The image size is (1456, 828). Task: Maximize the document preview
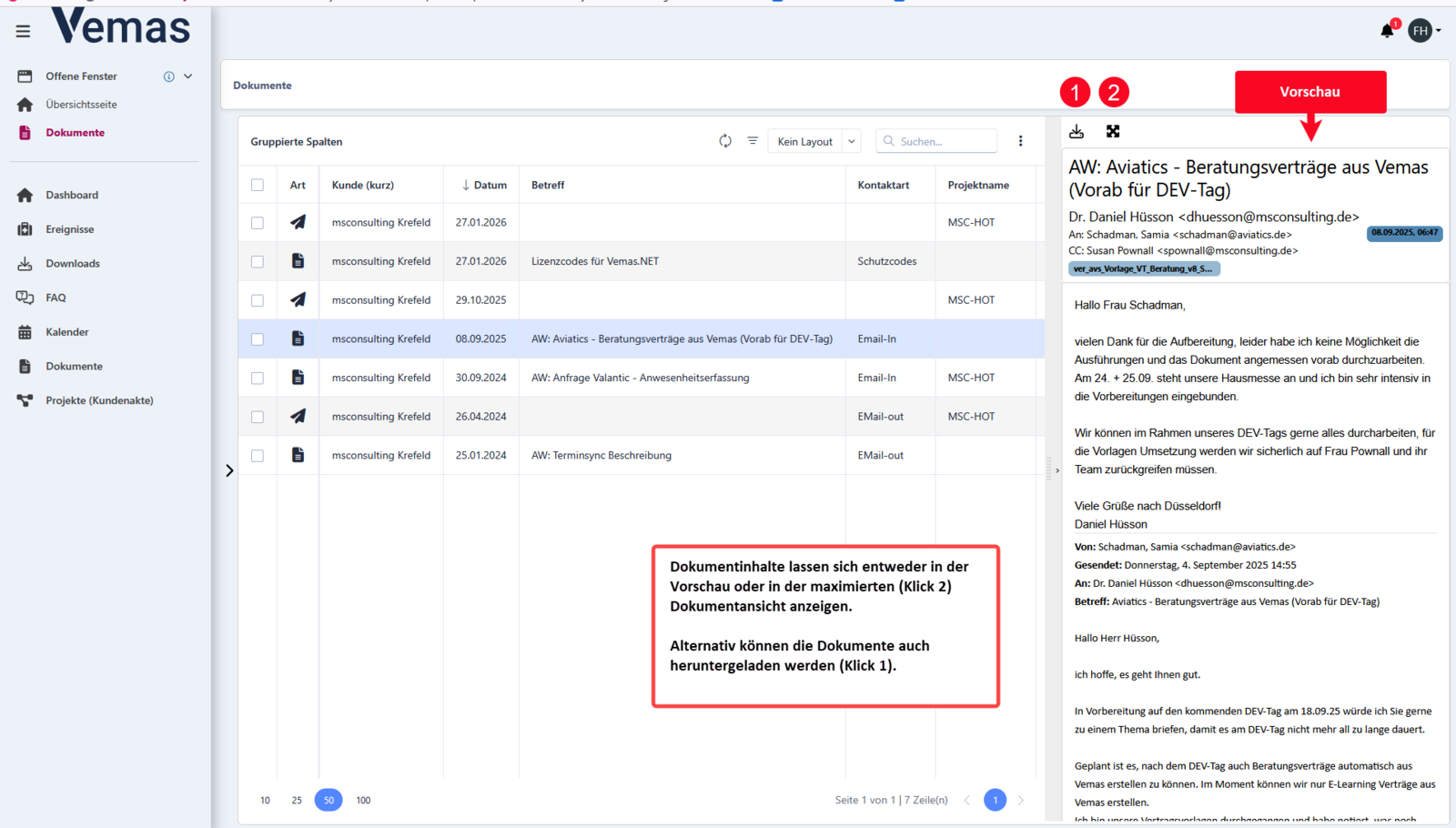1113,131
